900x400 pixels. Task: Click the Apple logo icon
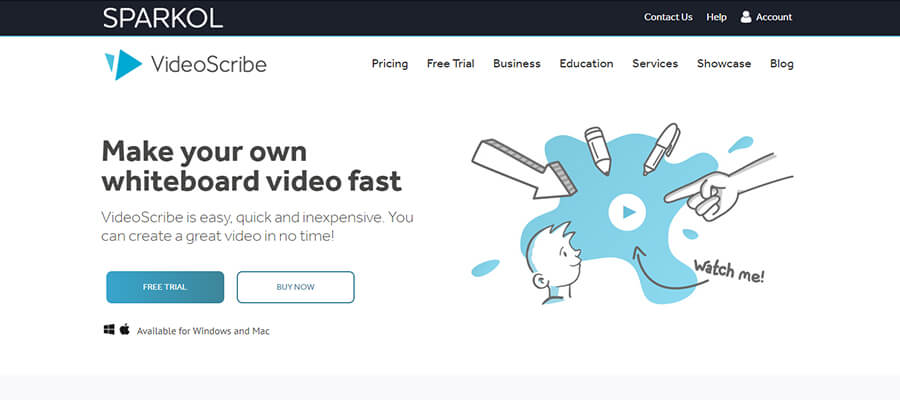(x=125, y=329)
